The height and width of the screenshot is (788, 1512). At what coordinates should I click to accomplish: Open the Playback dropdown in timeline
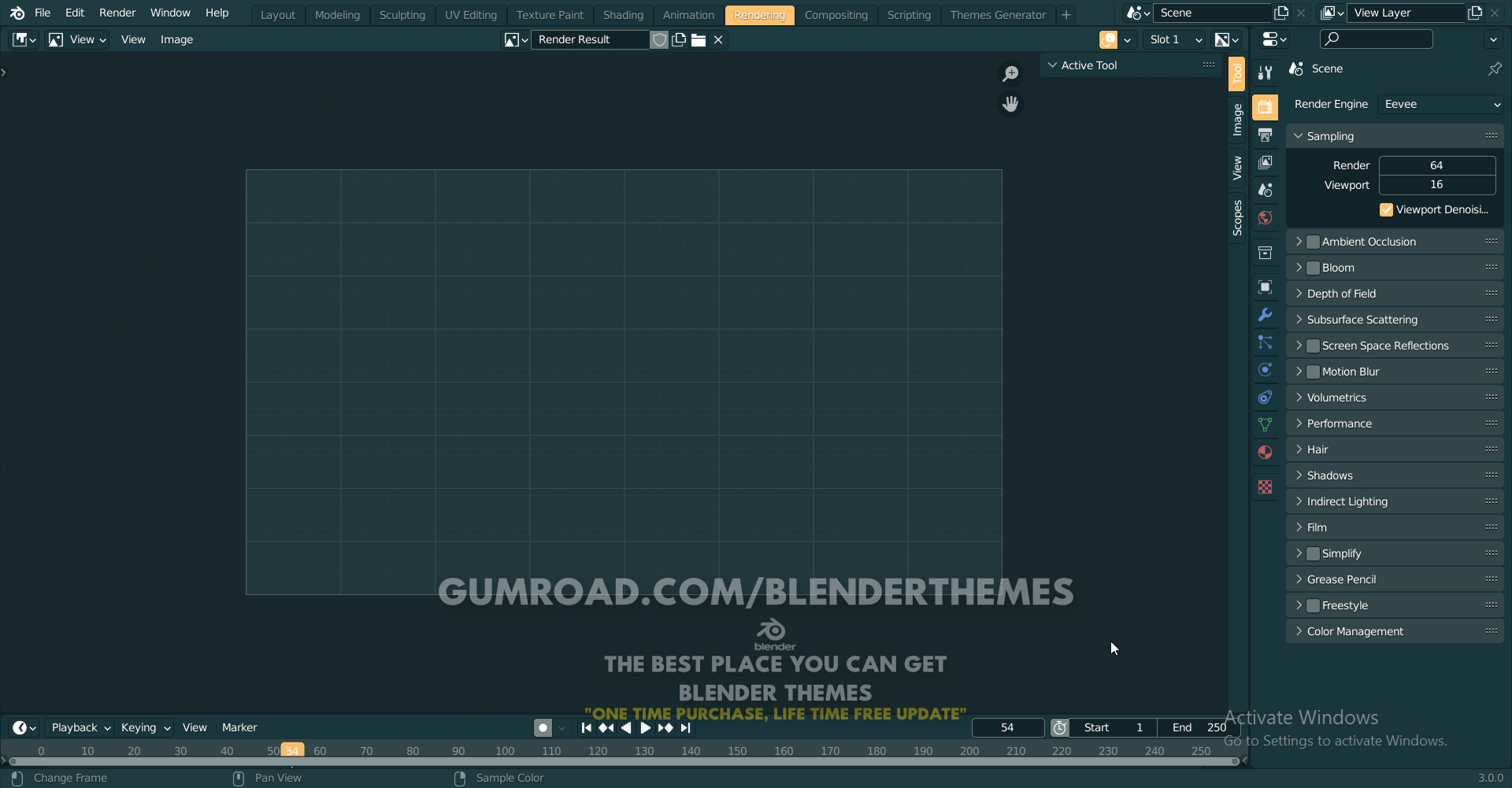pos(80,727)
